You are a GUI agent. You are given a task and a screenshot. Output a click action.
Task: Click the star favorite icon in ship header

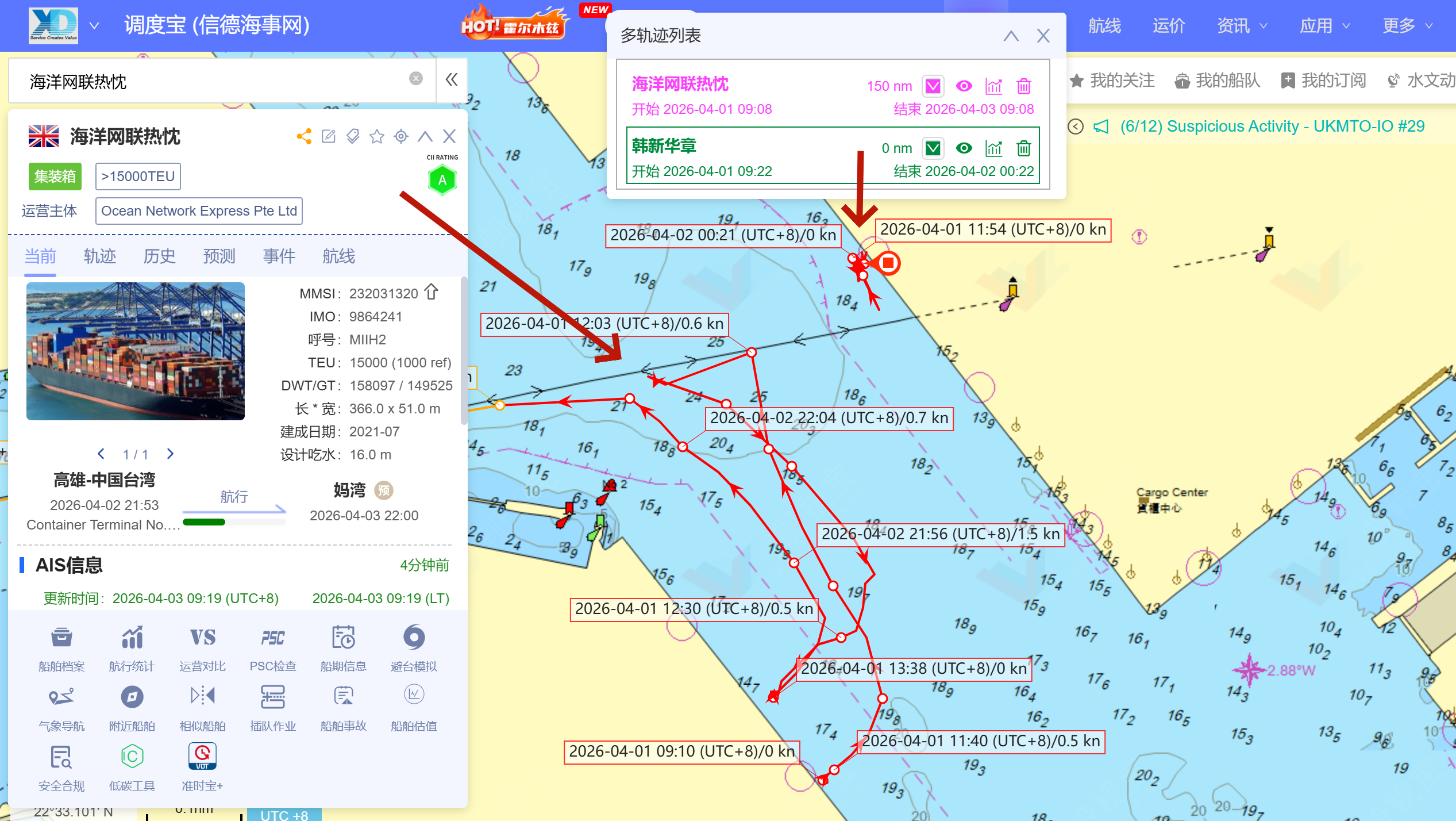(x=377, y=136)
